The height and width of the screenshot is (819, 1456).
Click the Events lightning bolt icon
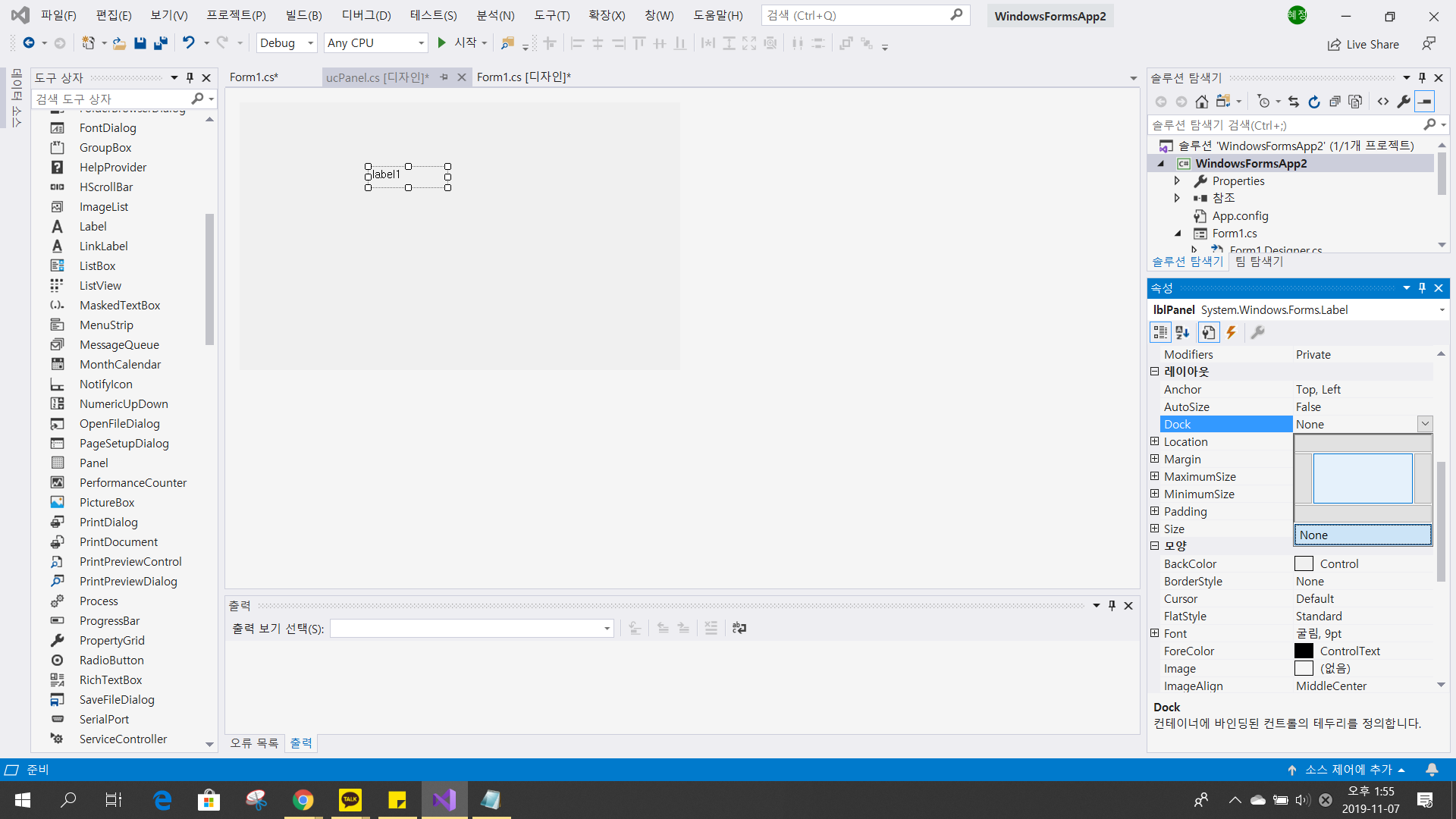(x=1232, y=332)
